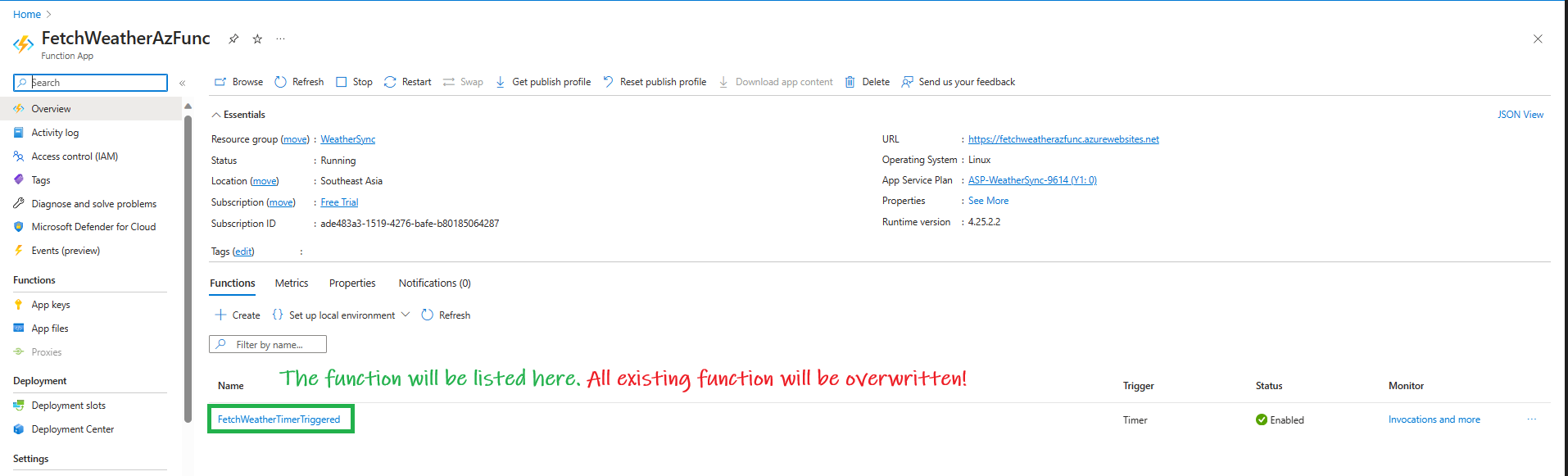Image resolution: width=1568 pixels, height=476 pixels.
Task: Click the Stop toolbar icon
Action: coord(342,82)
